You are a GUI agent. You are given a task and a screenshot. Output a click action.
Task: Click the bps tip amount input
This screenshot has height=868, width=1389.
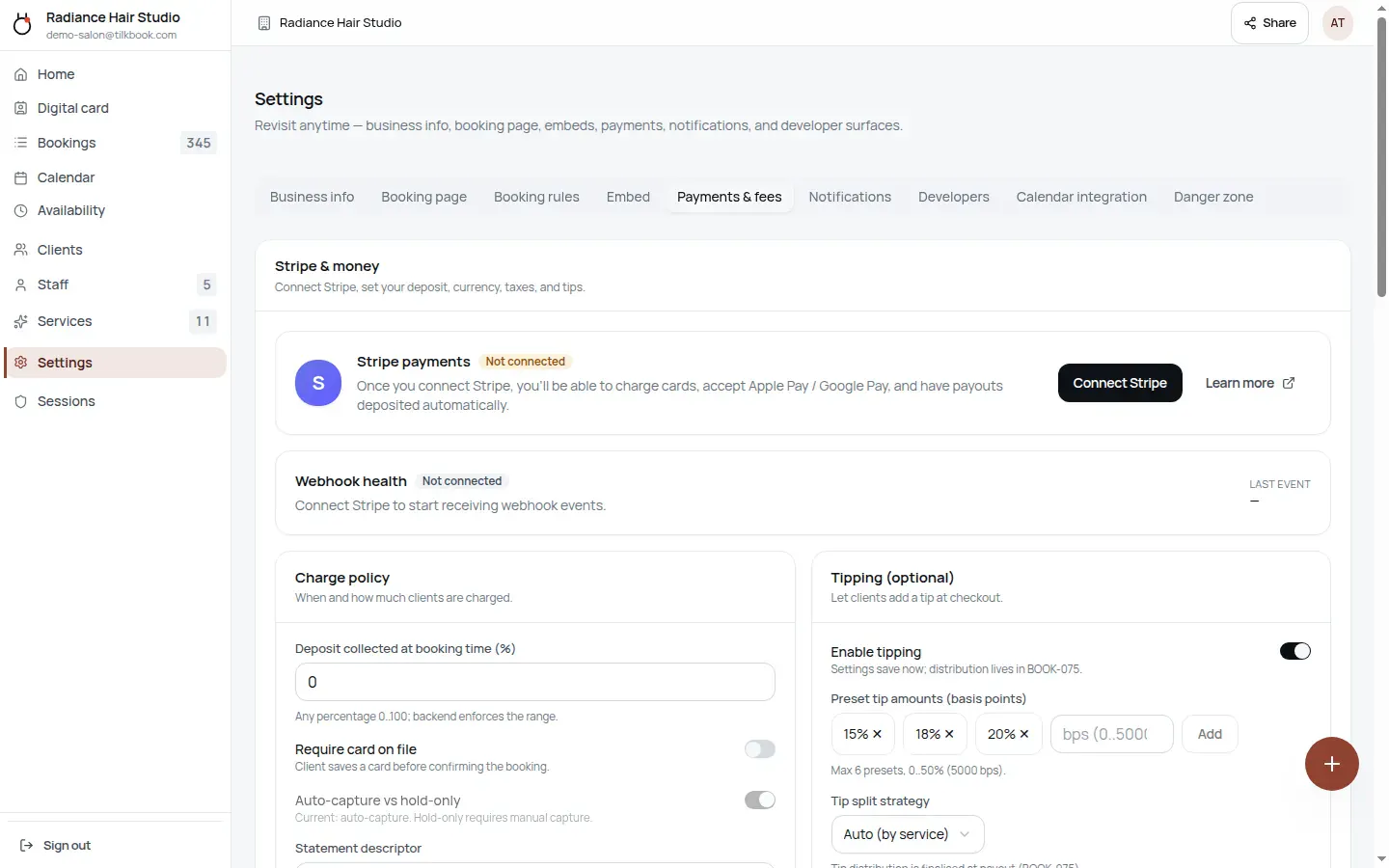1112,734
